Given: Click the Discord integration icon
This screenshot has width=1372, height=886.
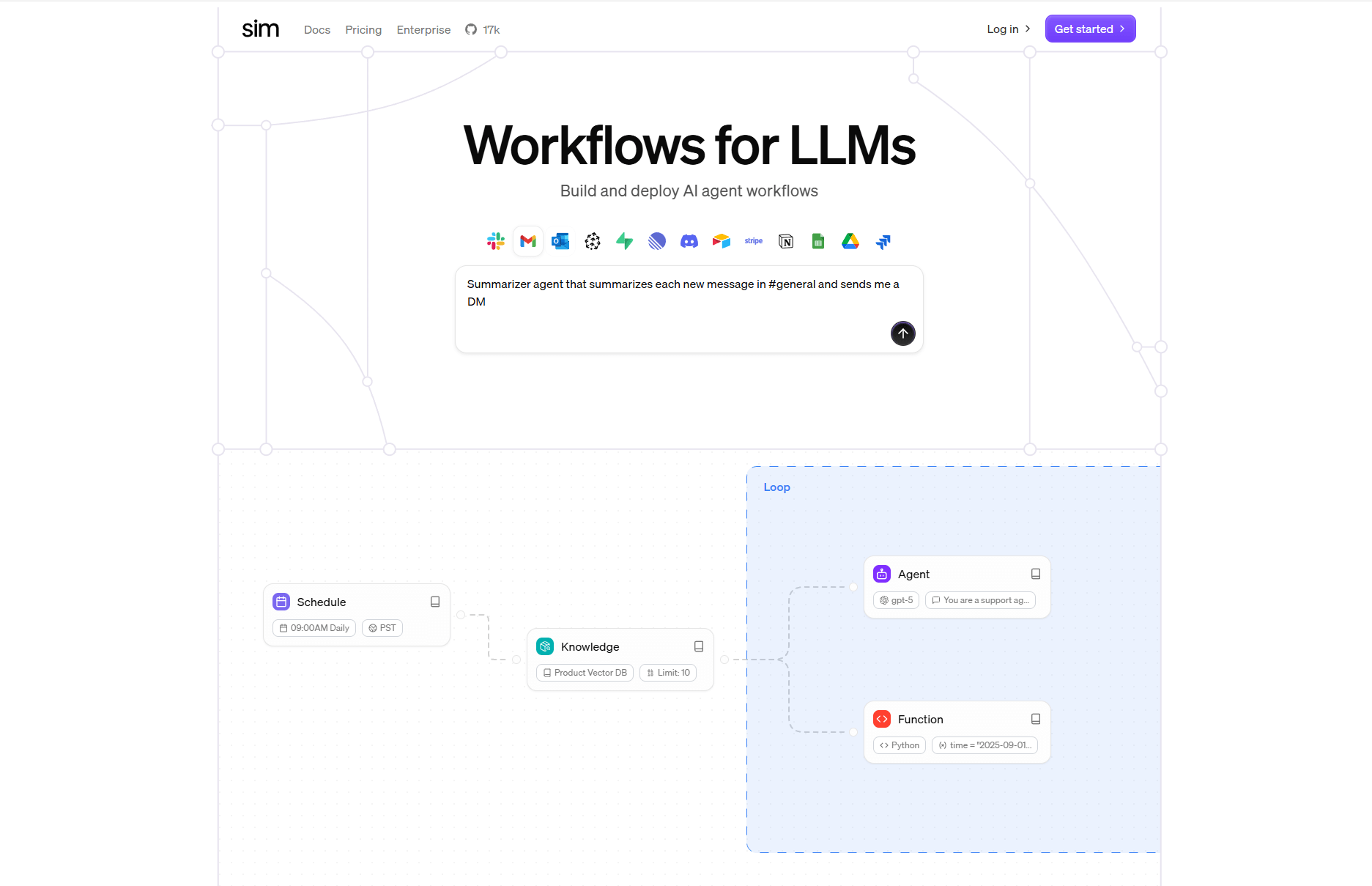Looking at the screenshot, I should click(689, 241).
